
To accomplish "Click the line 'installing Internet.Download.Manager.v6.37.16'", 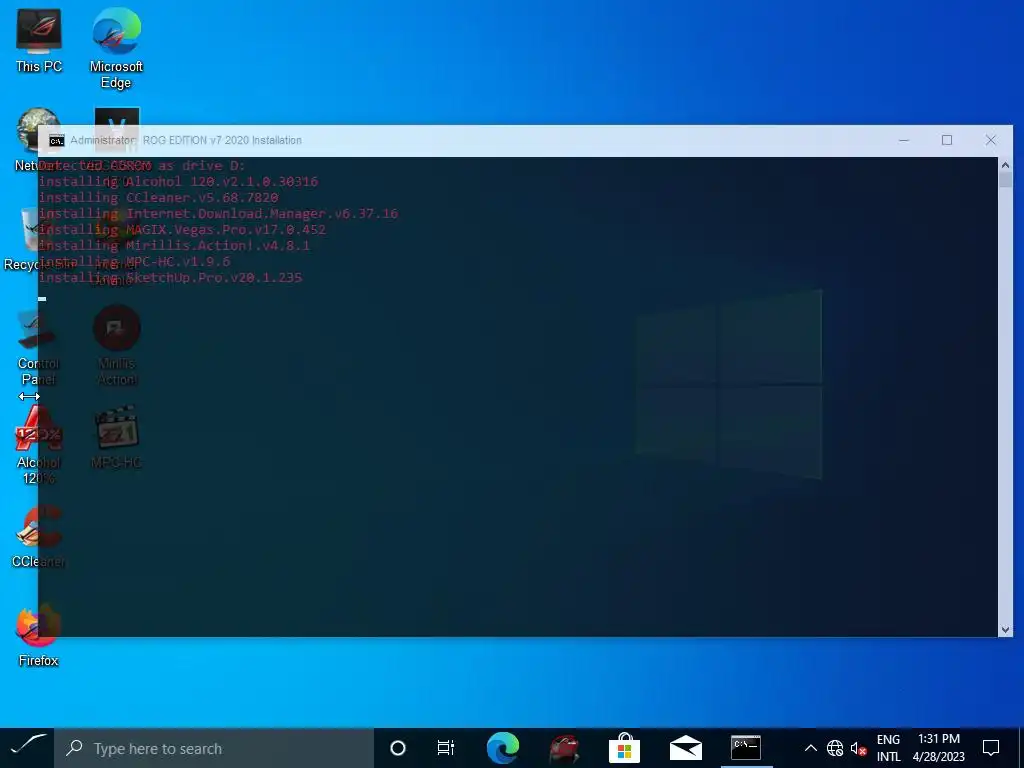I will coord(218,214).
